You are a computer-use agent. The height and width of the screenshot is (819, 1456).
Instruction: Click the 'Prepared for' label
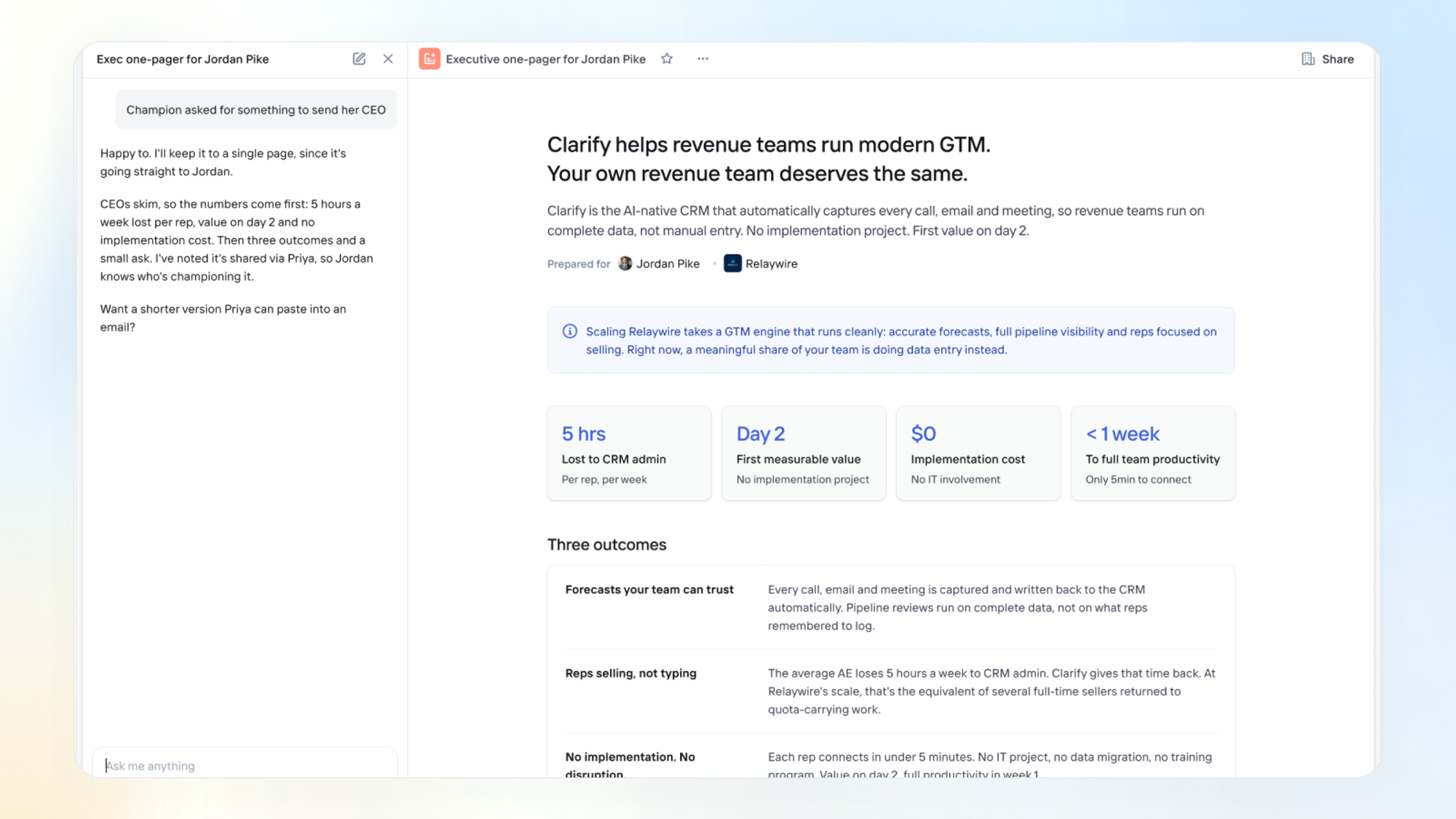click(x=579, y=264)
